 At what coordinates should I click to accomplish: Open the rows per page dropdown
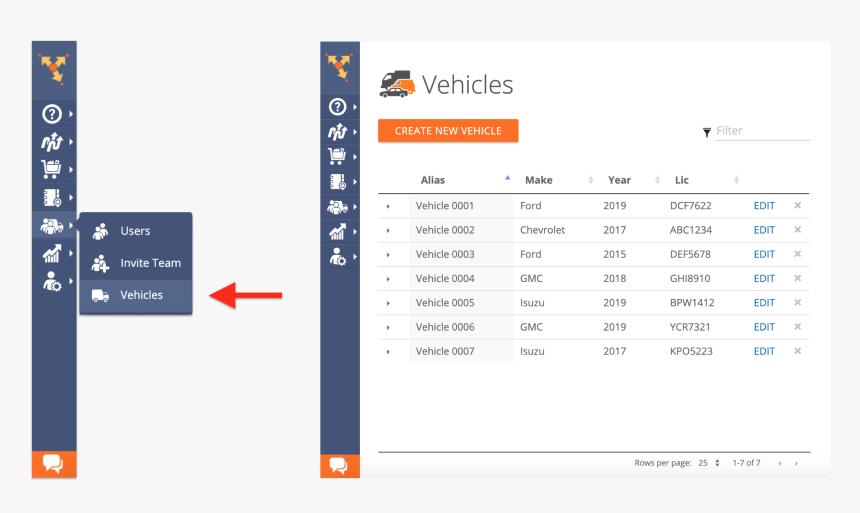pyautogui.click(x=709, y=463)
